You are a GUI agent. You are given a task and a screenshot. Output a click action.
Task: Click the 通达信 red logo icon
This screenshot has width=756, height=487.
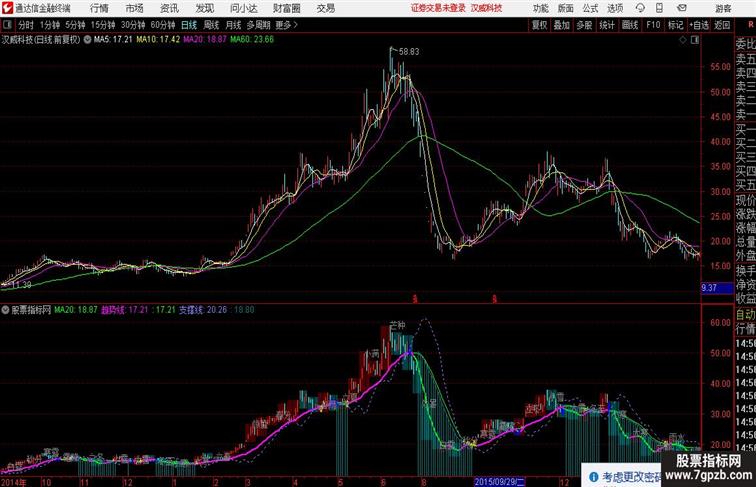[7, 8]
